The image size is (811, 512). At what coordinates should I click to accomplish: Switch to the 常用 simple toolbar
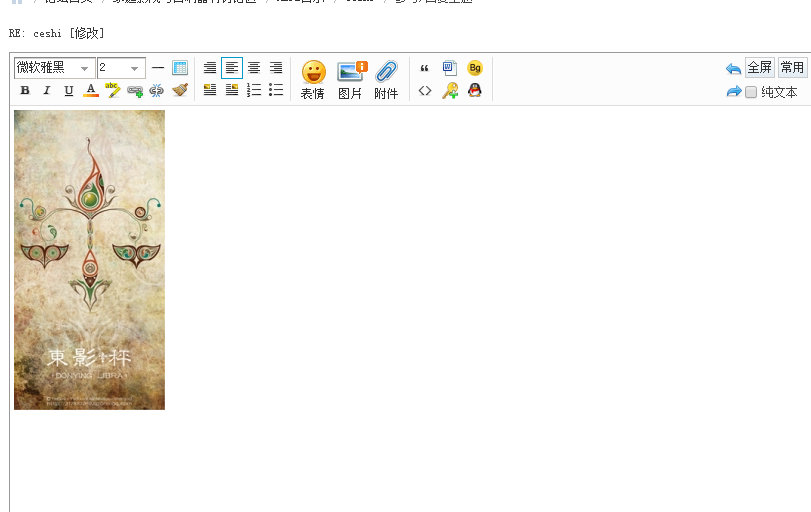click(x=792, y=68)
